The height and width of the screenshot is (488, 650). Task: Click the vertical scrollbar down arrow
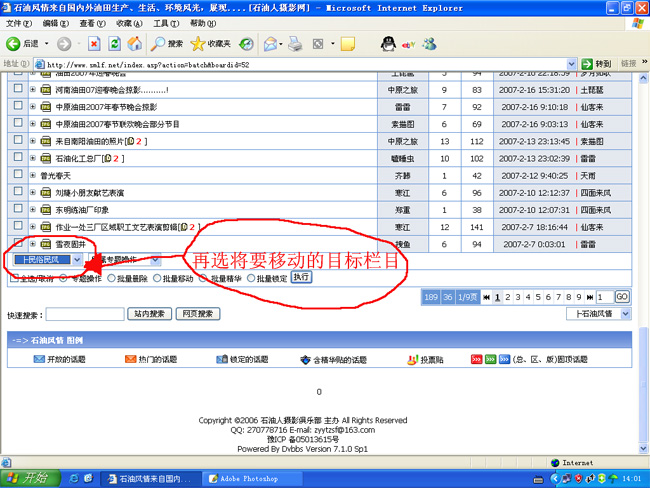643,448
